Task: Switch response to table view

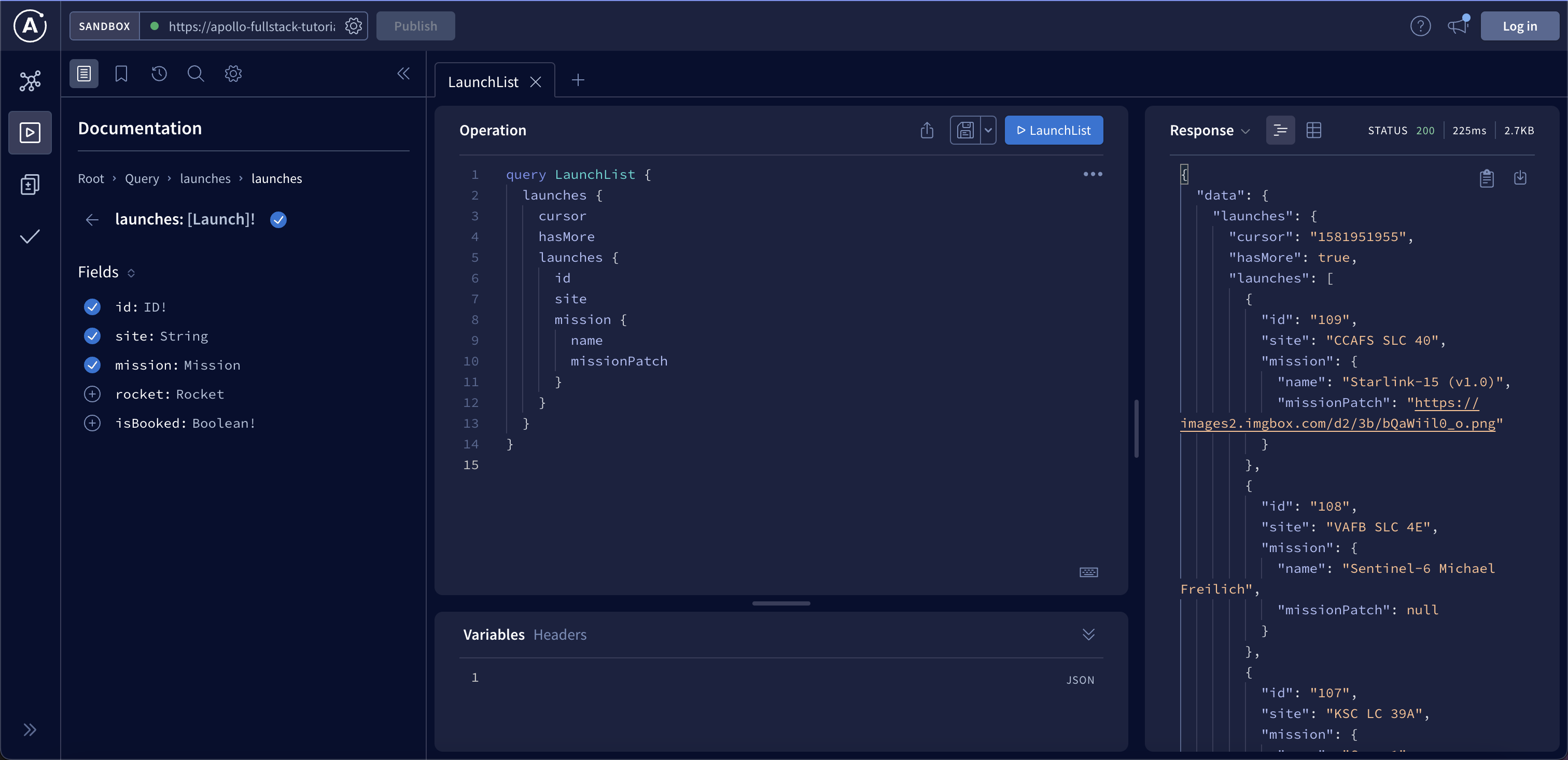Action: (x=1313, y=130)
